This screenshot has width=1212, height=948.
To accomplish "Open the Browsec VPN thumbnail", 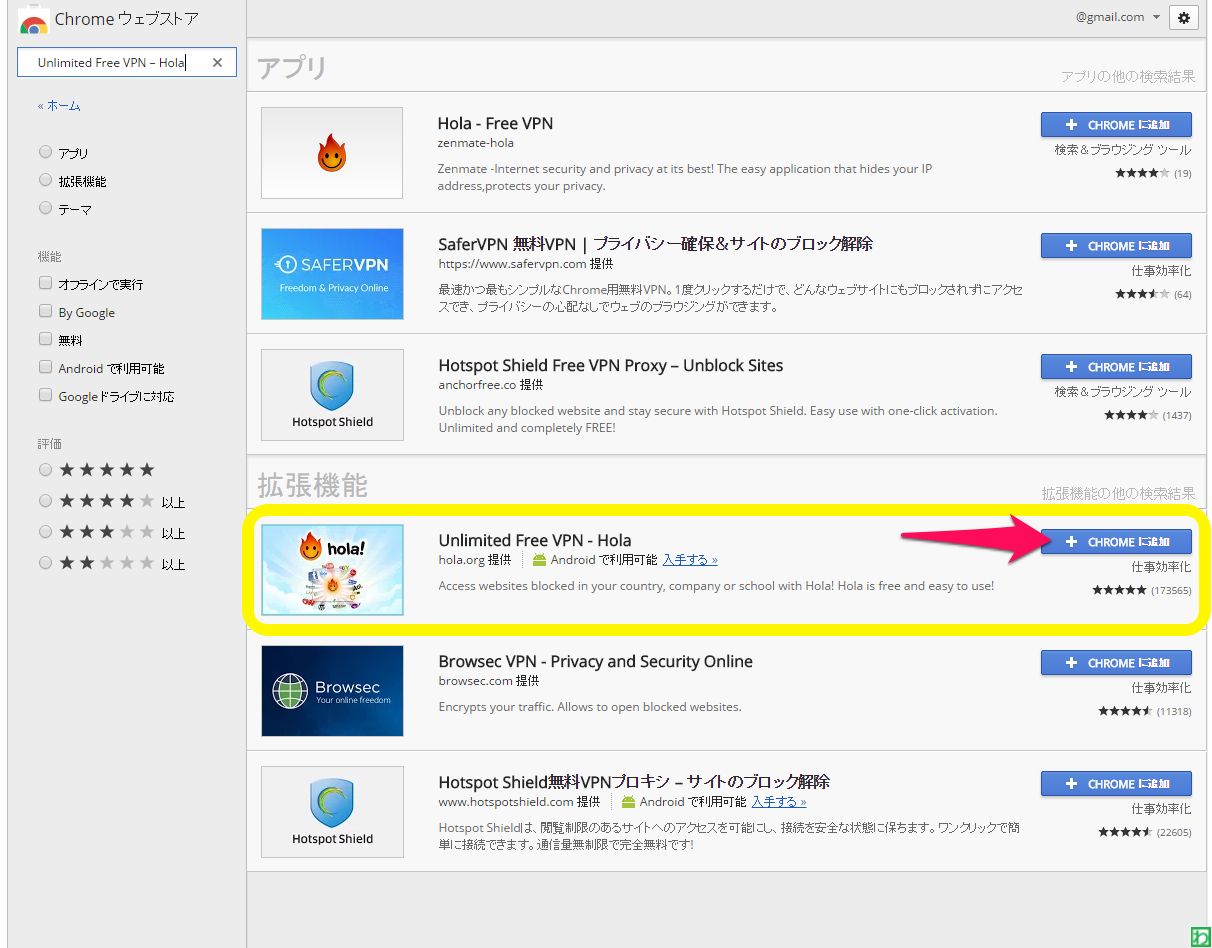I will (332, 691).
